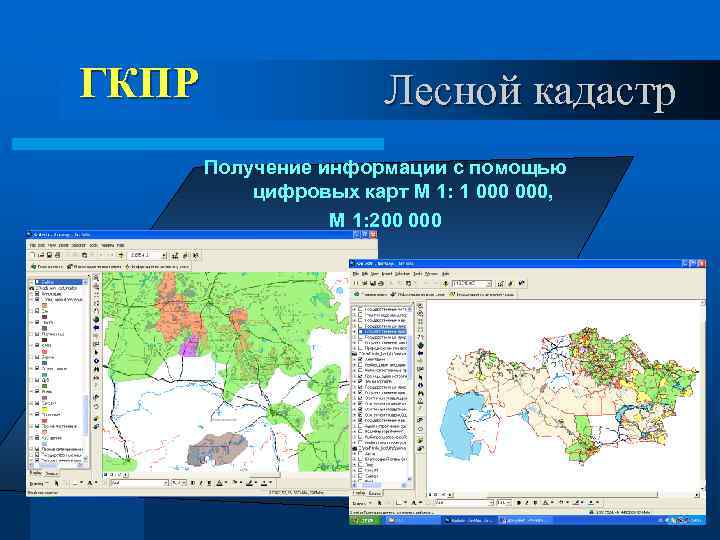Click Add Data button in left ArcMap toolbar
This screenshot has height=540, width=720.
point(121,255)
